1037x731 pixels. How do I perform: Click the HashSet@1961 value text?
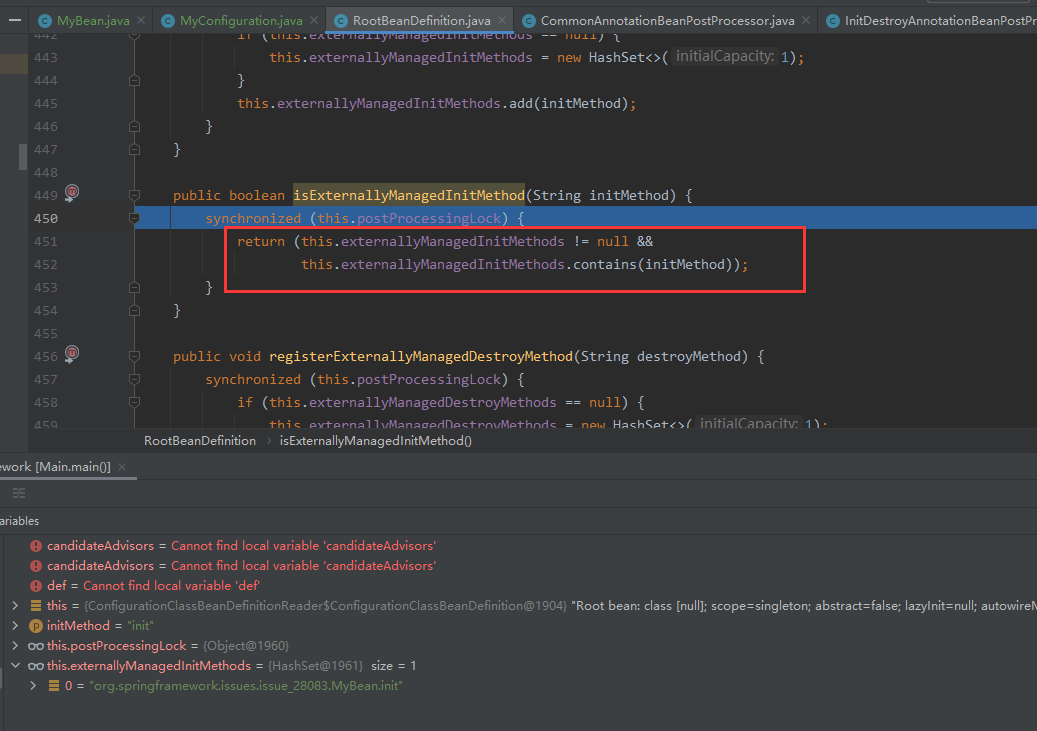coord(315,666)
